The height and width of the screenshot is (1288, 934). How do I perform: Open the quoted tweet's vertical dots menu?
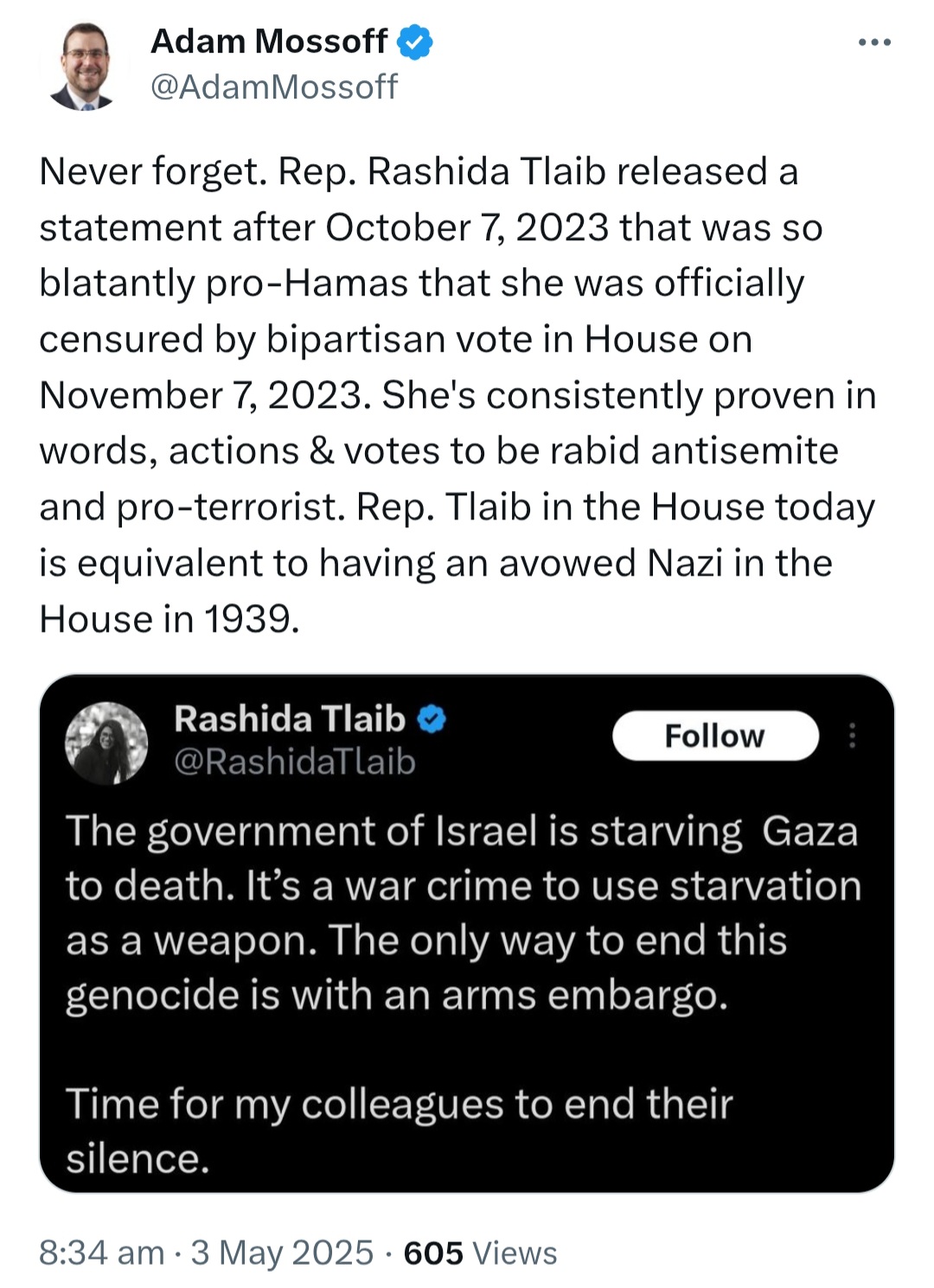[853, 736]
